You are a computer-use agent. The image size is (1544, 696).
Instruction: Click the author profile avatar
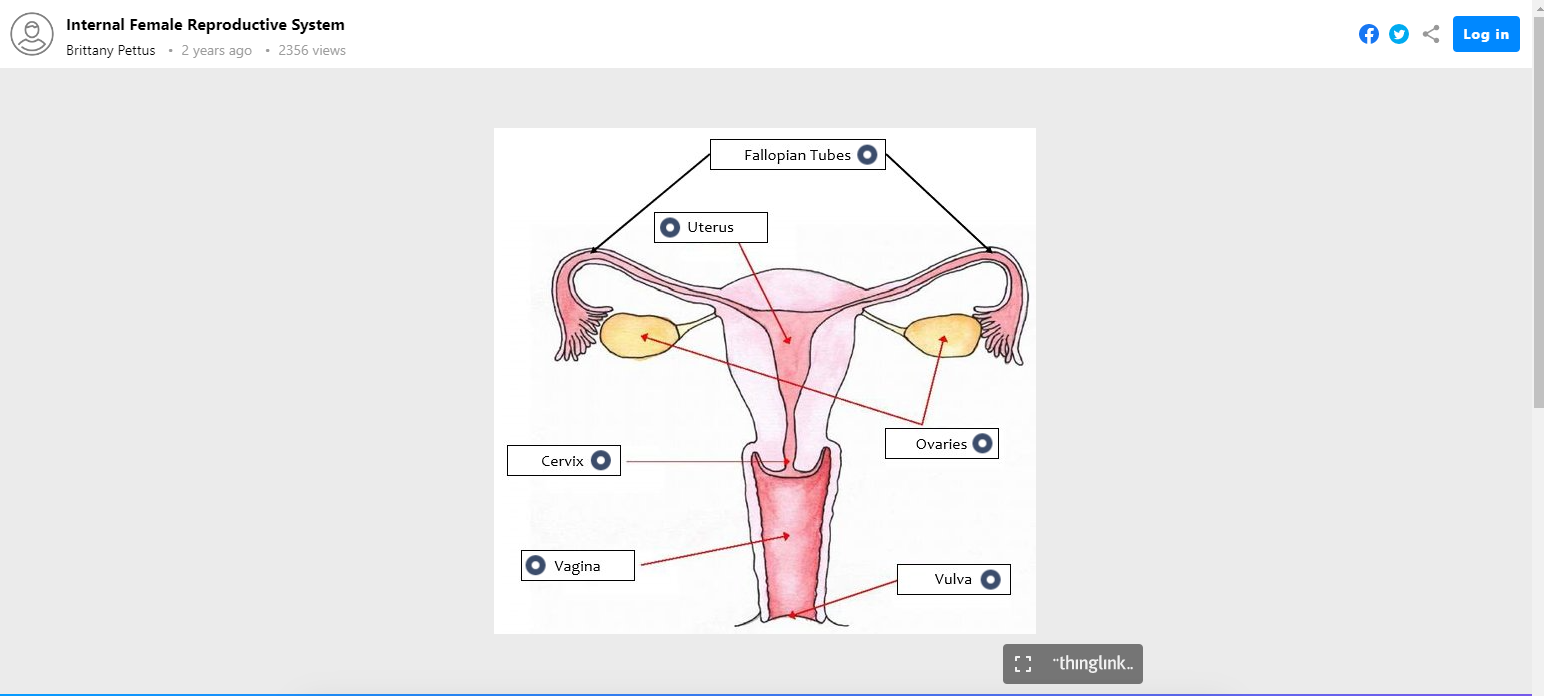coord(32,34)
